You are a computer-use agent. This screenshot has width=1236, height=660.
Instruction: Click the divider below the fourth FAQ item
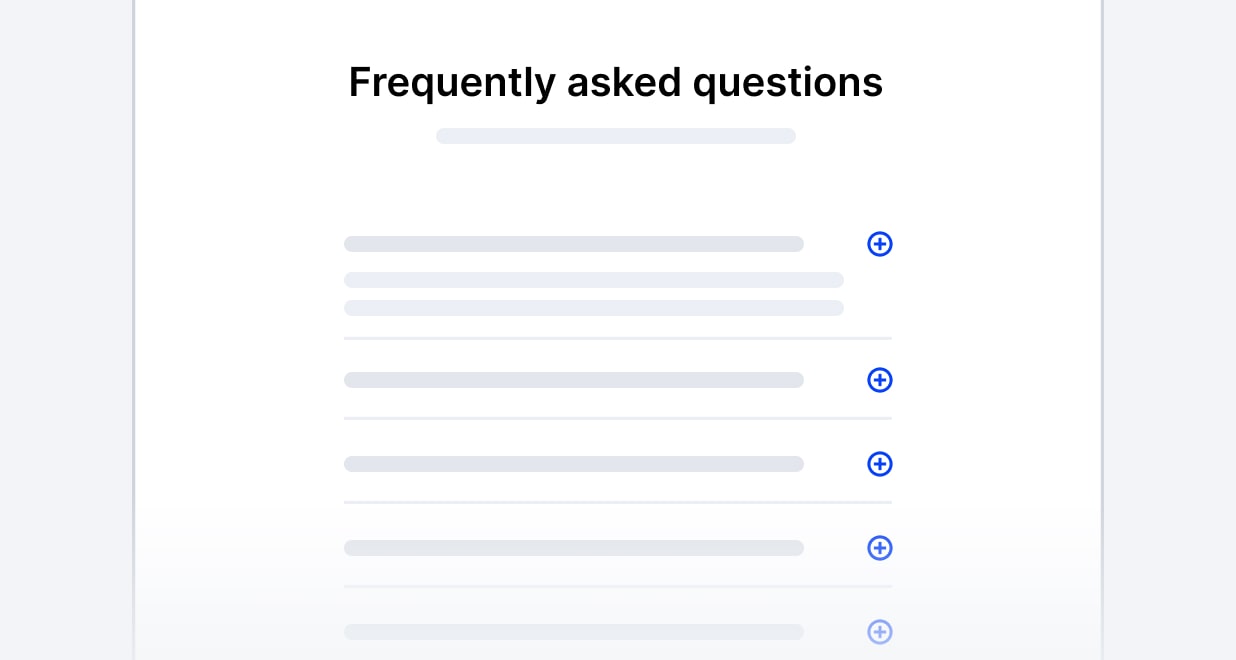(x=618, y=586)
